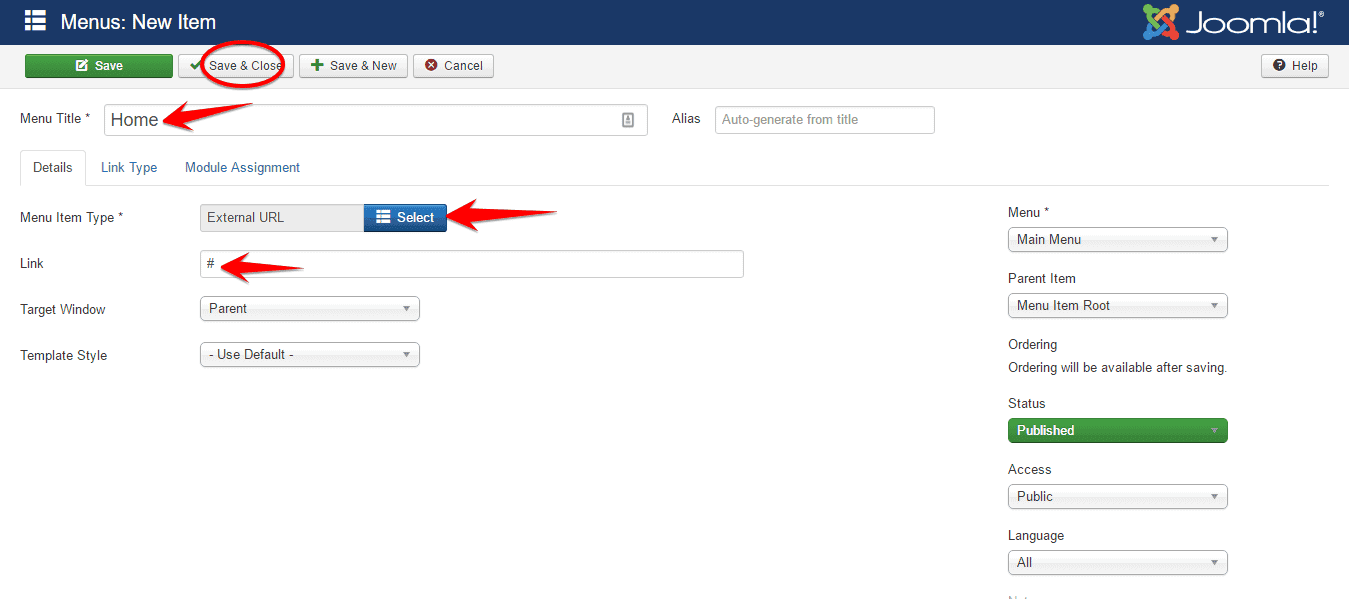
Task: Open the Module Assignment tab
Action: point(242,168)
